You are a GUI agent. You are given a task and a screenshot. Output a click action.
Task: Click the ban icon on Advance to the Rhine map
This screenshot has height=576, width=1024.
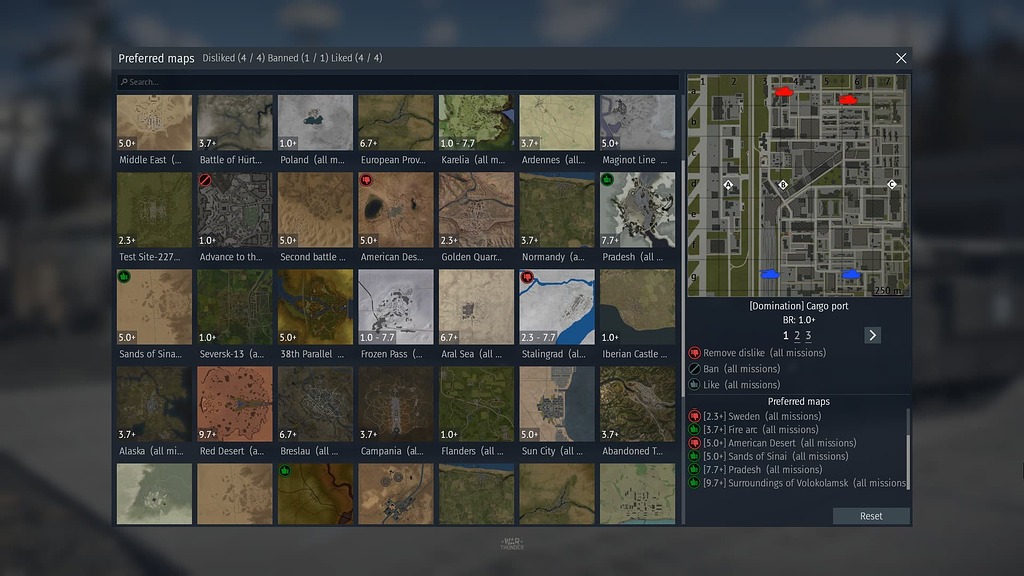click(205, 180)
